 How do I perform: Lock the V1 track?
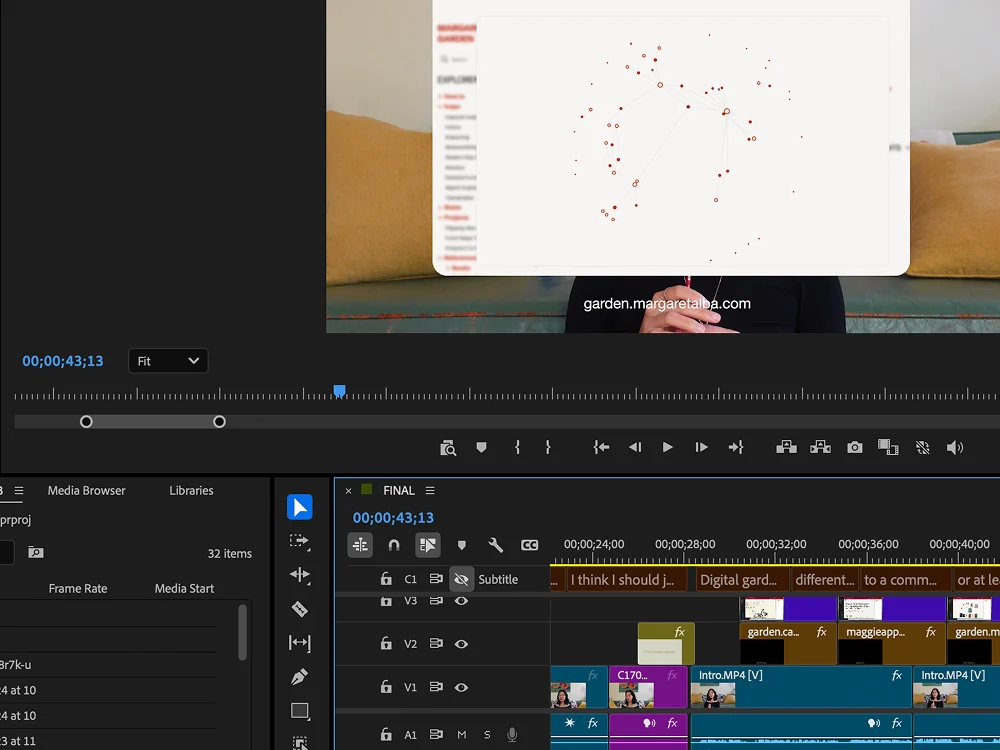[386, 687]
